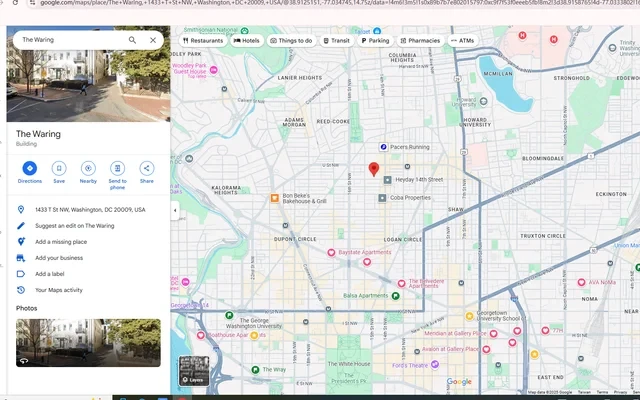Click the address location pin icon

[x=21, y=209]
